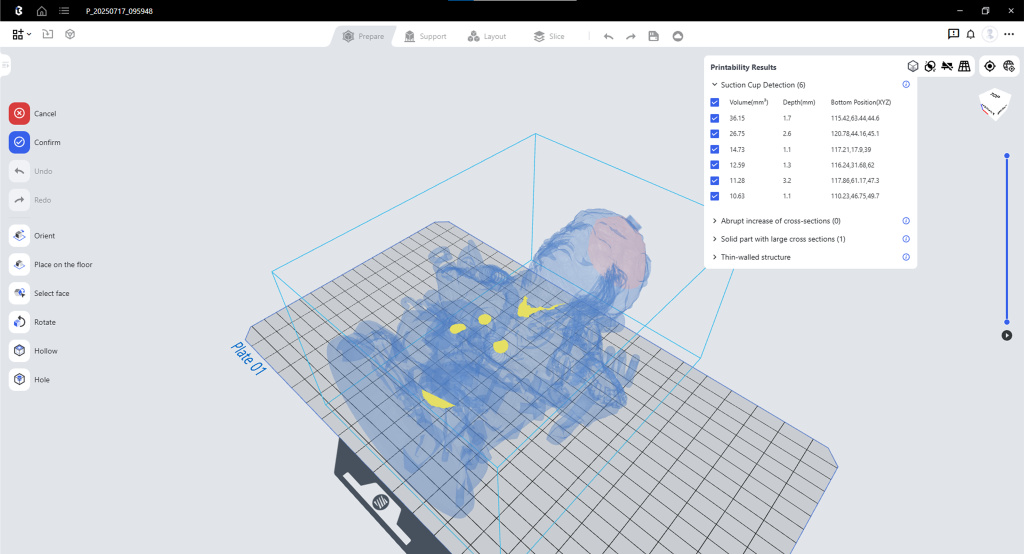The height and width of the screenshot is (554, 1024).
Task: Select the Hole tool icon
Action: pos(20,380)
